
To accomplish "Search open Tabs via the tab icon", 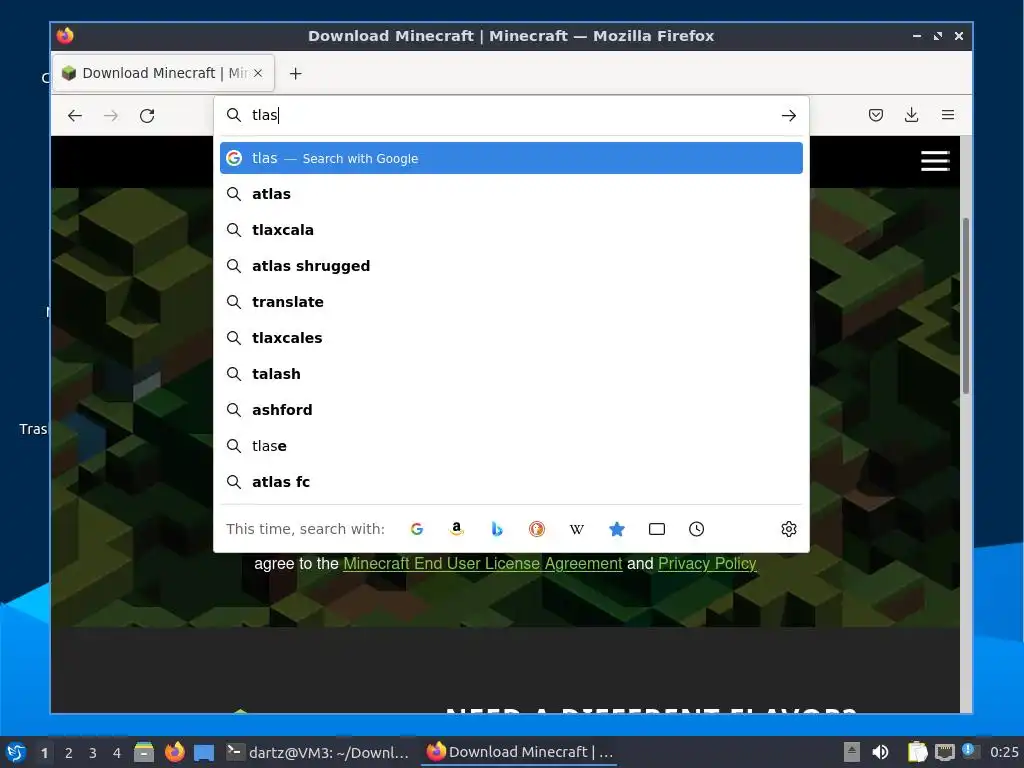I will coord(656,529).
